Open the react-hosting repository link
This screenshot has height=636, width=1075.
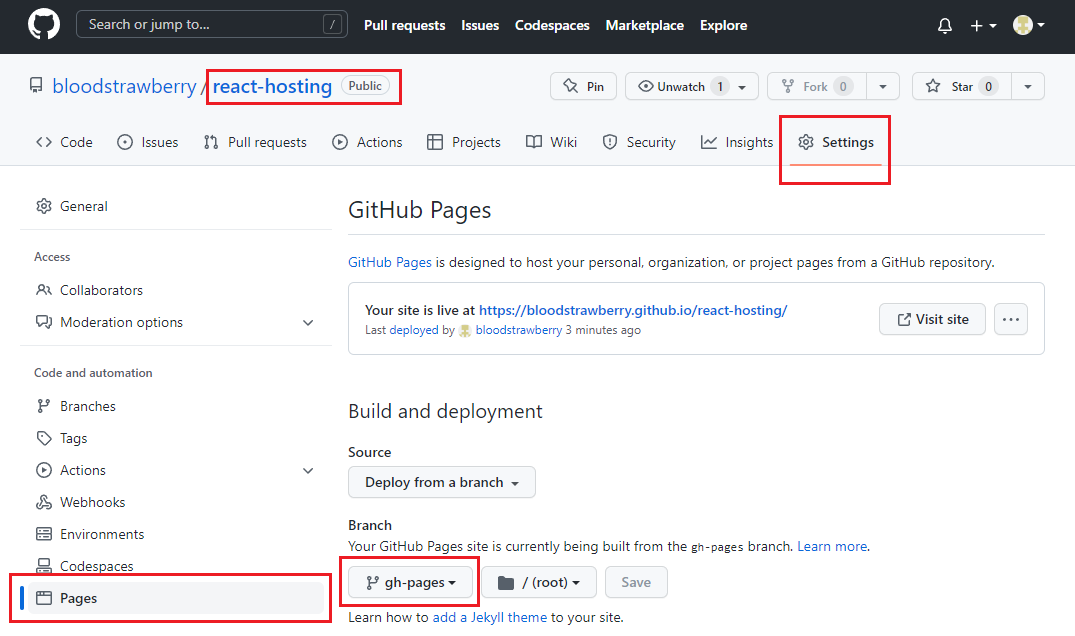272,86
